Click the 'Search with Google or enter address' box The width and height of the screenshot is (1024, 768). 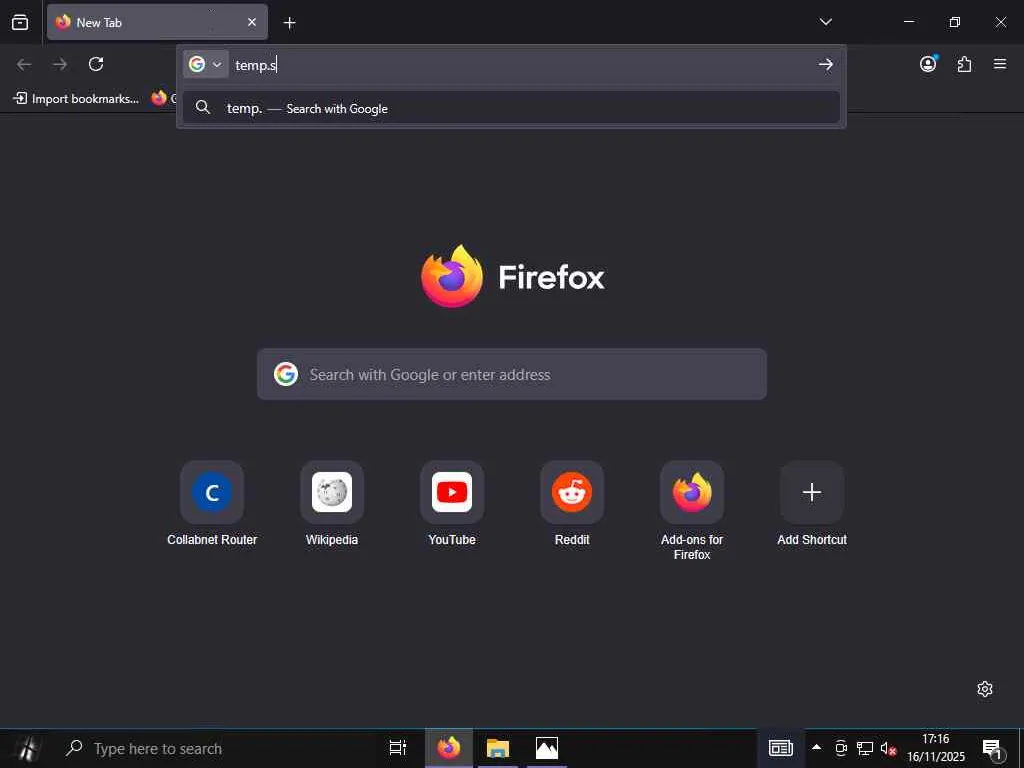[x=511, y=374]
